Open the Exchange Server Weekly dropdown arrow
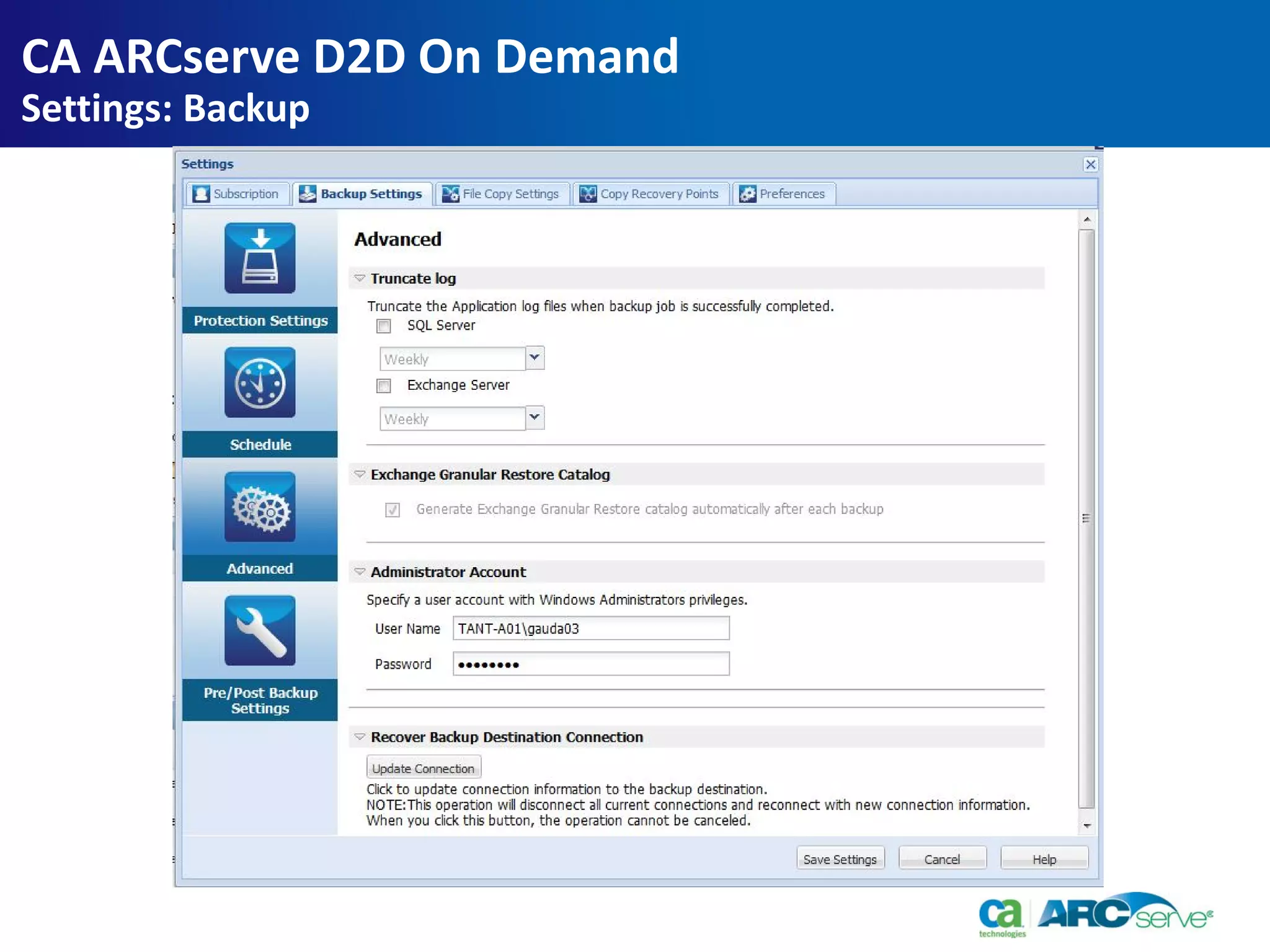 [x=535, y=418]
